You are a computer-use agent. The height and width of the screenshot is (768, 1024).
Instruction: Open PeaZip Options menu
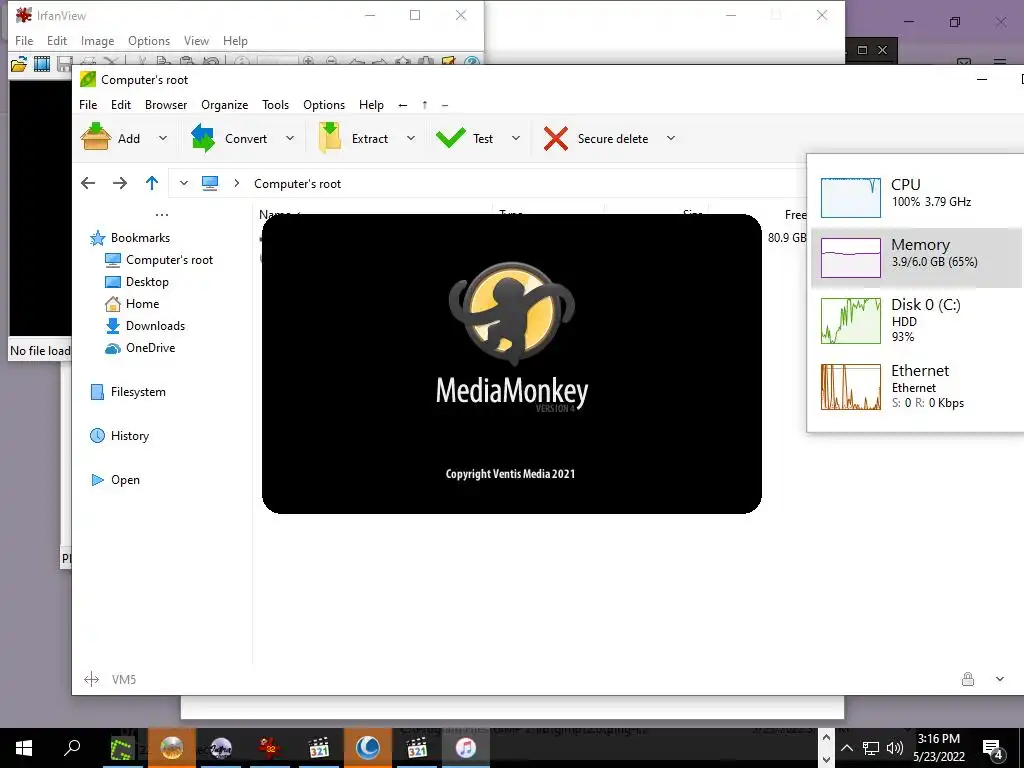pos(324,104)
